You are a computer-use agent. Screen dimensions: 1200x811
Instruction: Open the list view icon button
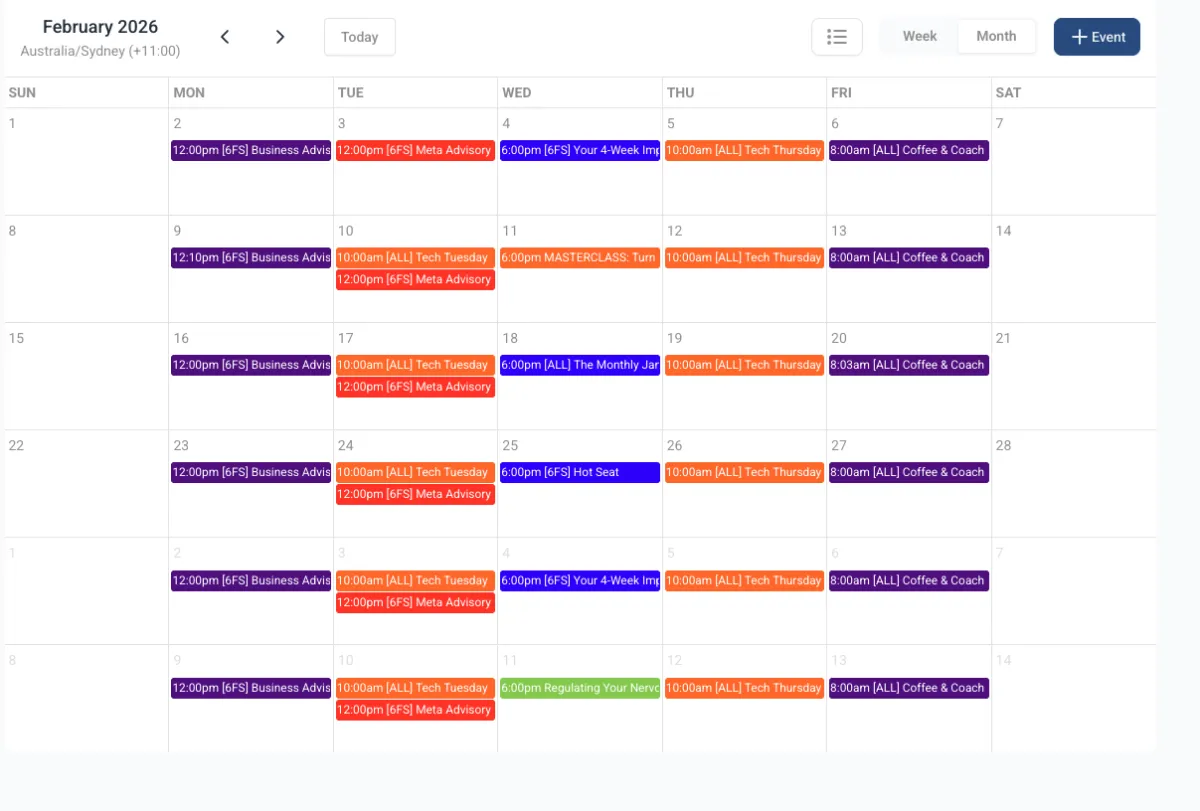[x=837, y=37]
